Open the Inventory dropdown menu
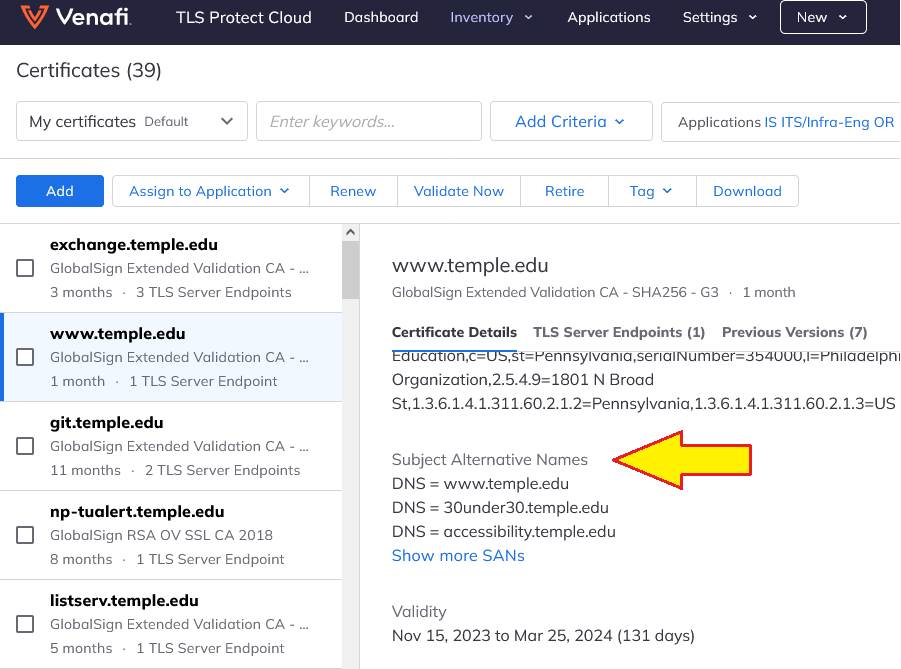The image size is (901, 669). coord(491,17)
